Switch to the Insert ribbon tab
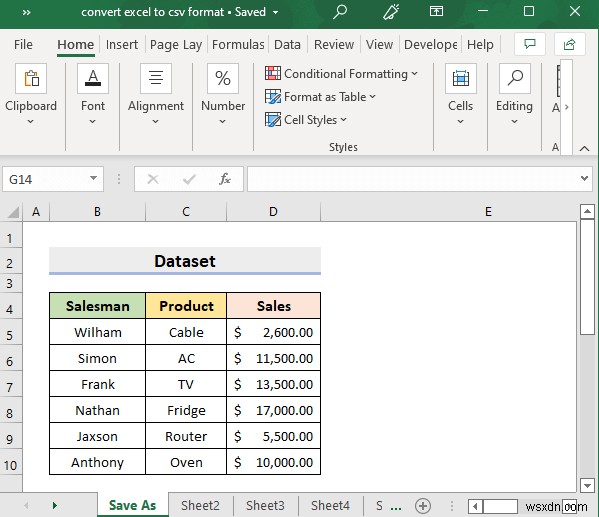 click(122, 45)
